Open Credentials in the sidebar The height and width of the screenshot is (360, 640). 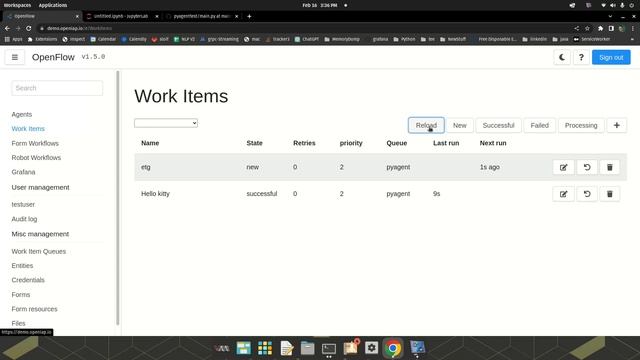click(28, 280)
